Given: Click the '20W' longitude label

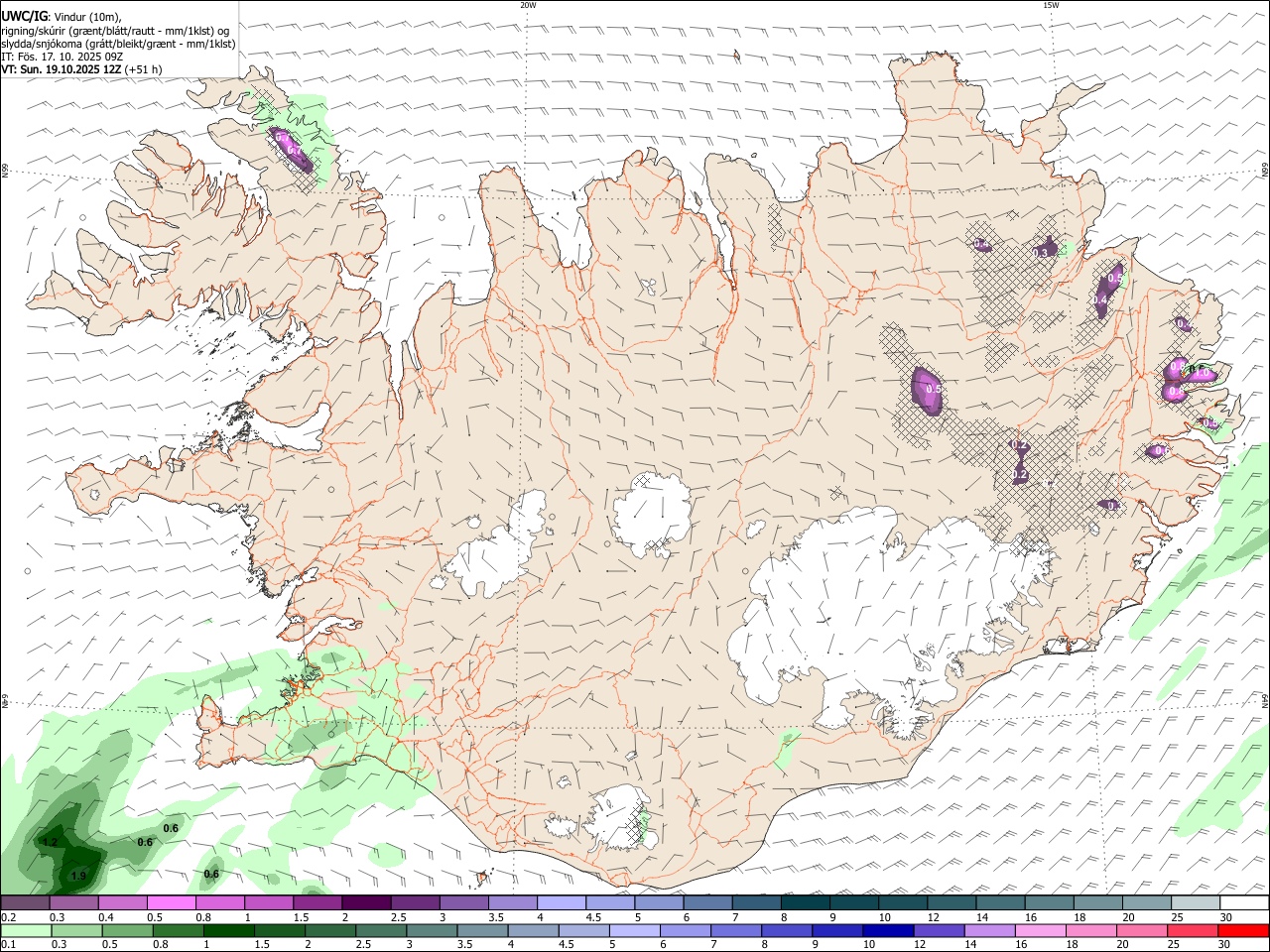Looking at the screenshot, I should coord(529,5).
